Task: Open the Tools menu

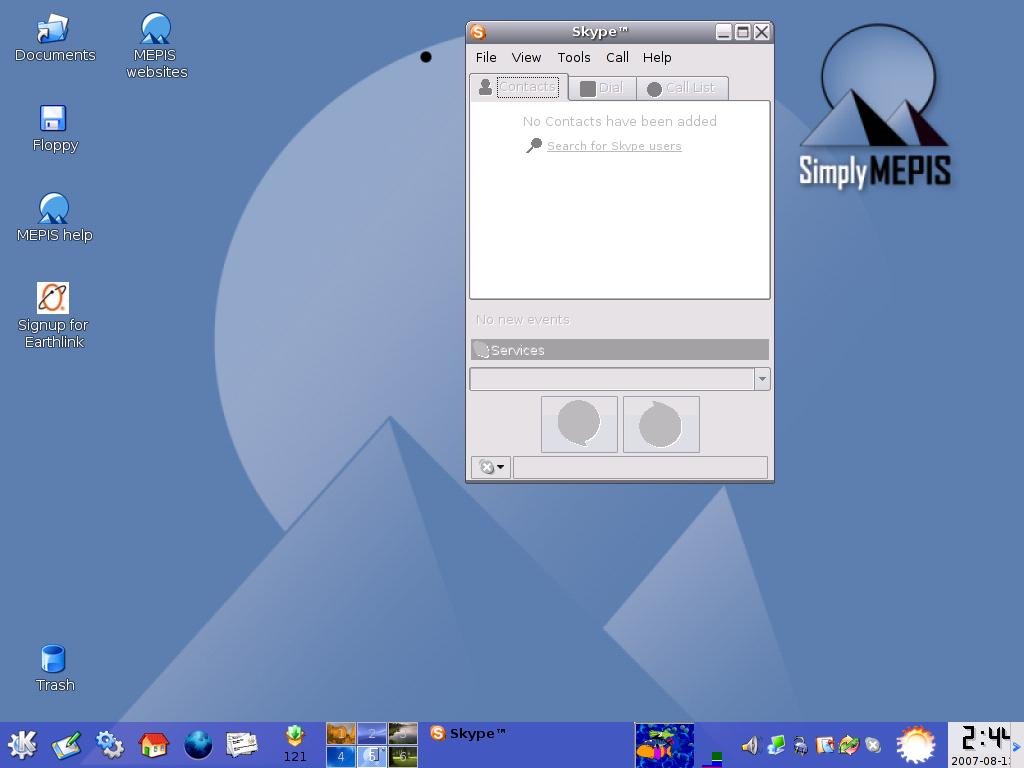Action: (x=574, y=58)
